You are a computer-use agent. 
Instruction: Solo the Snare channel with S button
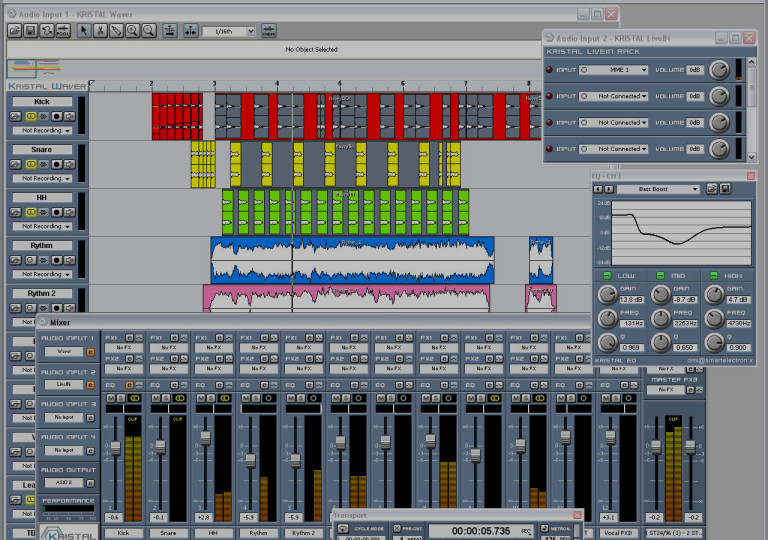coord(166,398)
